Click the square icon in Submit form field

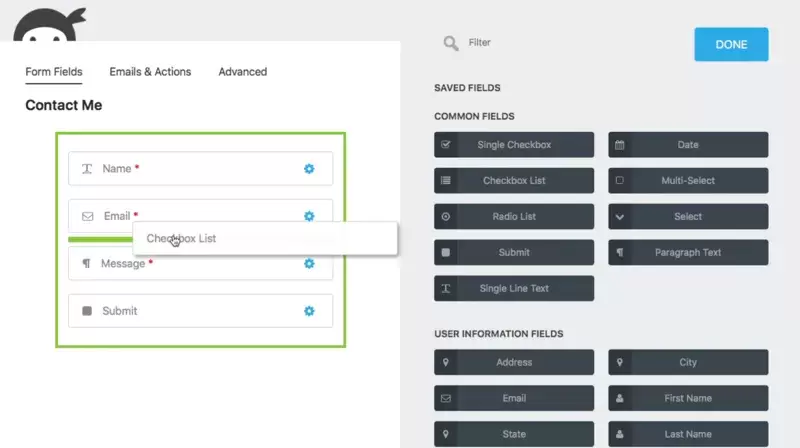87,311
